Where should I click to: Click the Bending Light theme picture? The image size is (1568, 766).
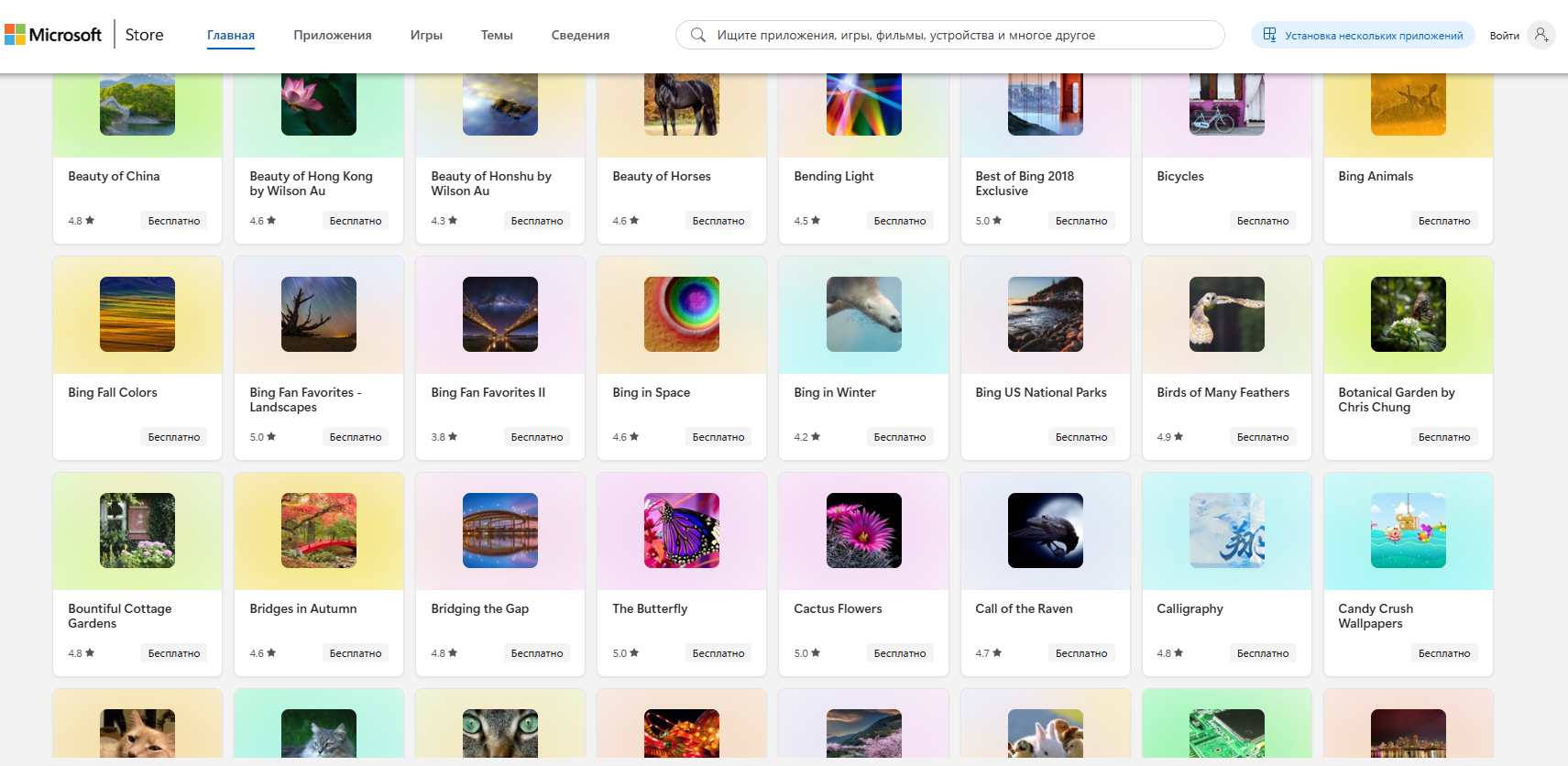point(864,104)
